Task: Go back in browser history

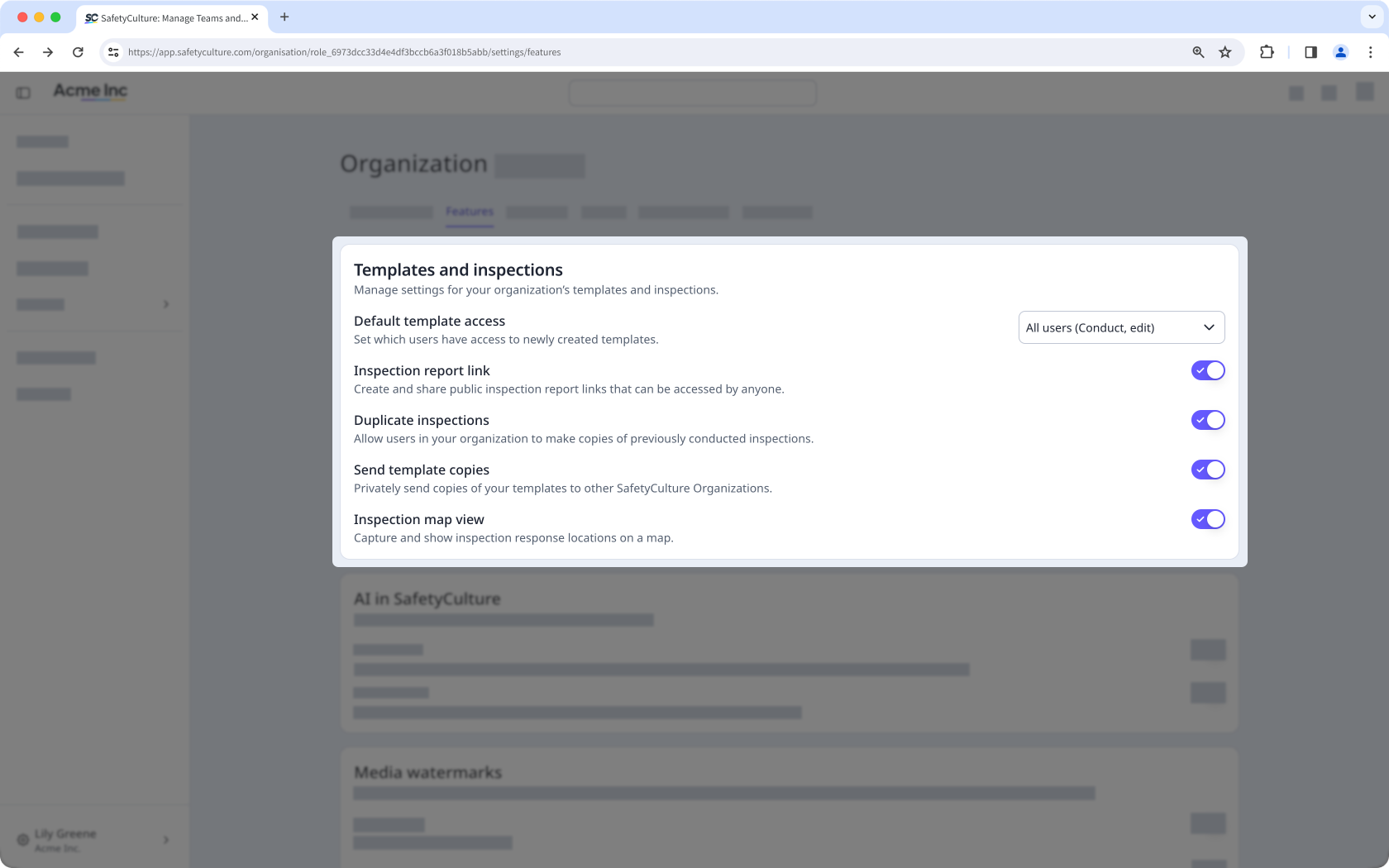Action: click(x=18, y=52)
